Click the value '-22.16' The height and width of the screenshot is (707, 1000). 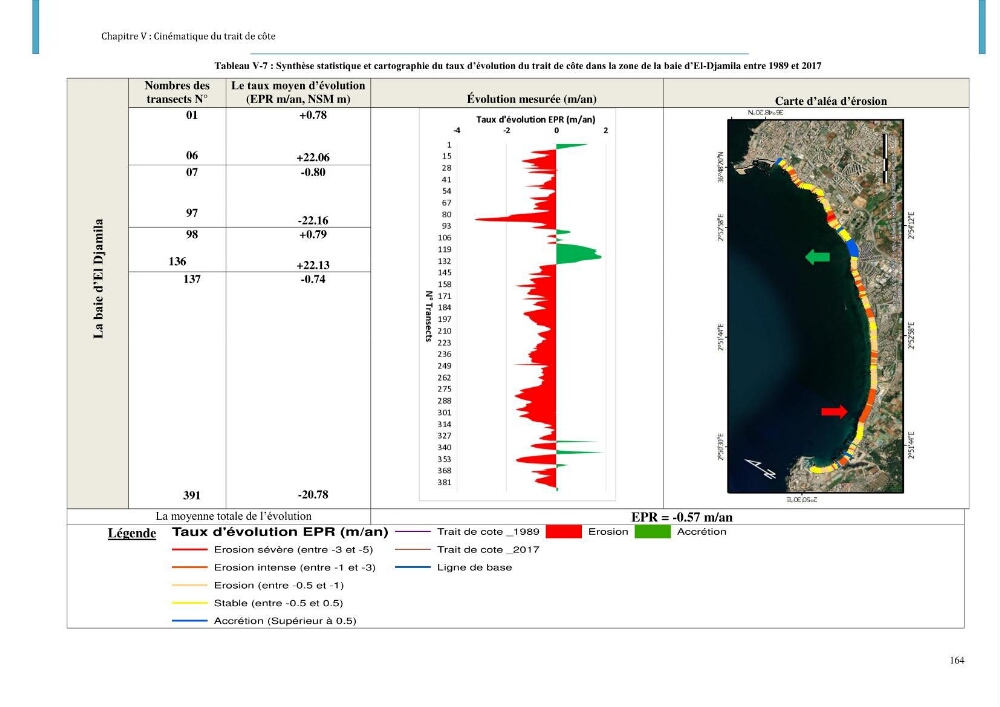313,221
